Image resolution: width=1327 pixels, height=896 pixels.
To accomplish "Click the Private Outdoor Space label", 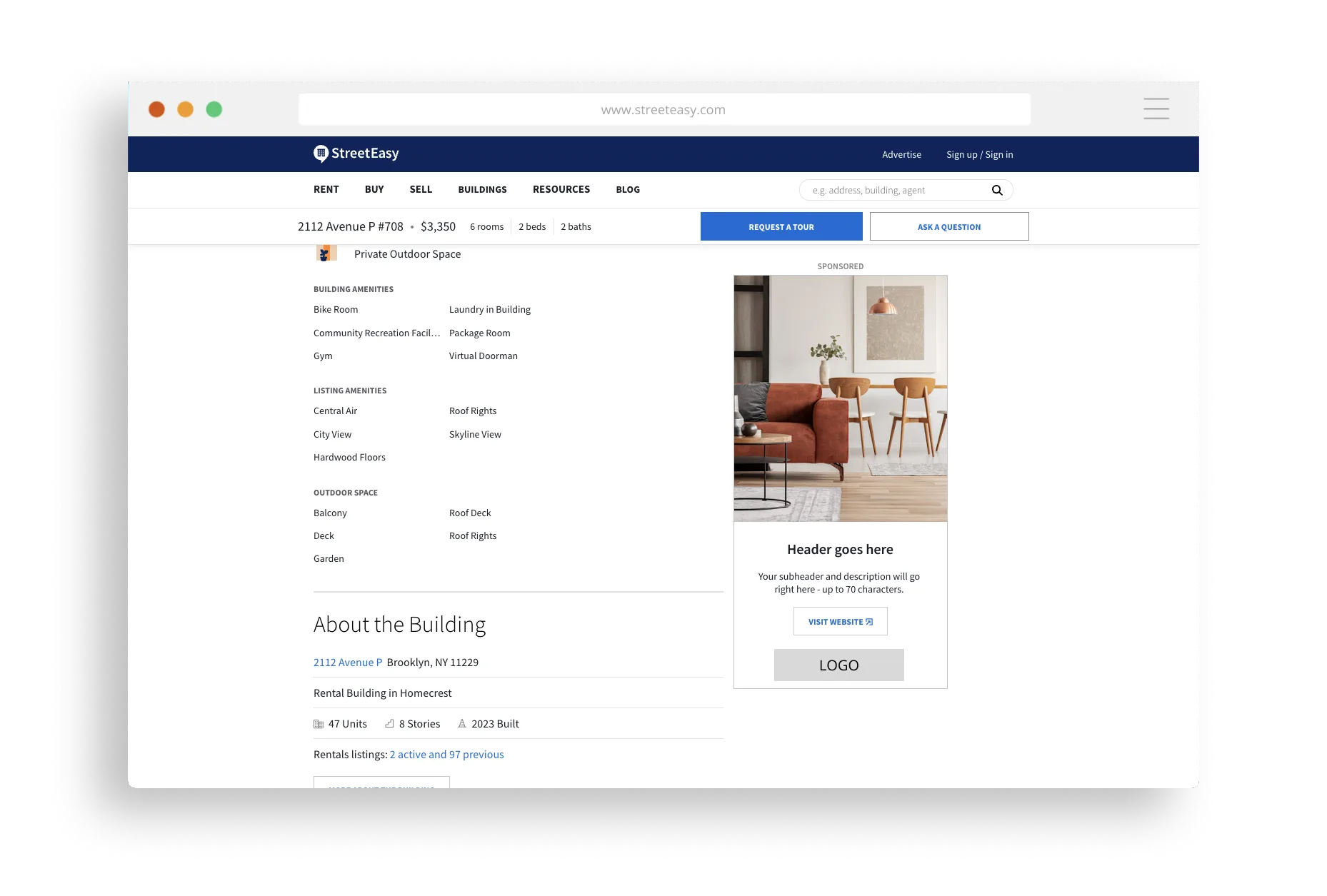I will tap(407, 253).
